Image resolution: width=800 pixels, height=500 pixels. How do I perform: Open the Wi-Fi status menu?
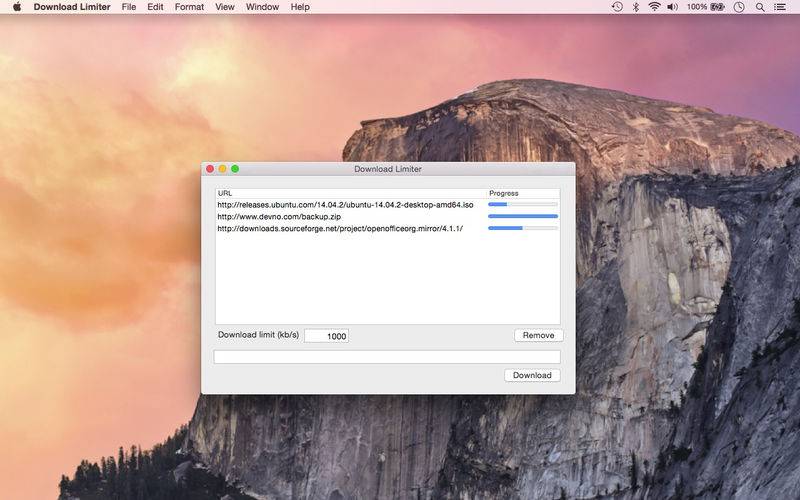point(654,7)
